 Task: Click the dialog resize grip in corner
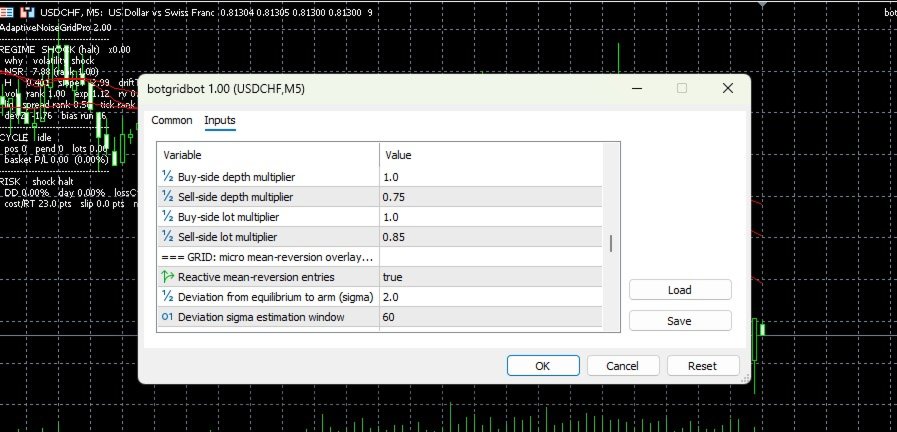pyautogui.click(x=745, y=378)
